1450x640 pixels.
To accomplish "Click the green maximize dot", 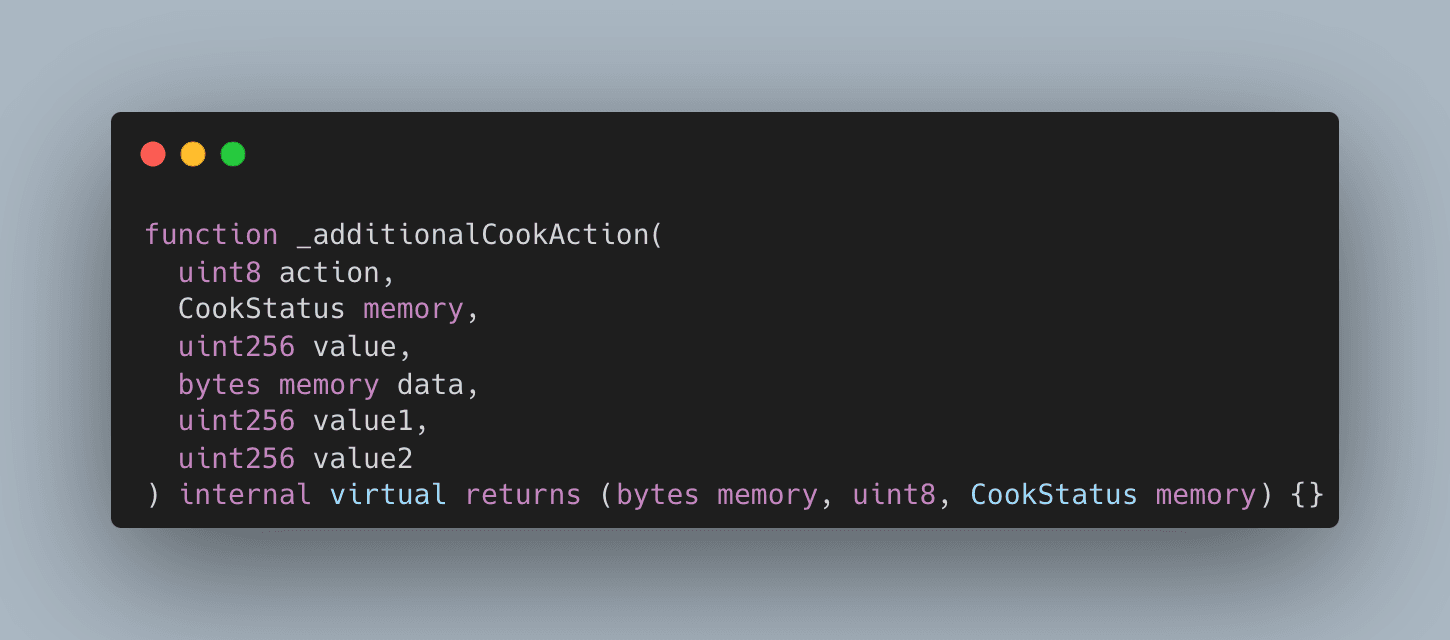I will [233, 154].
